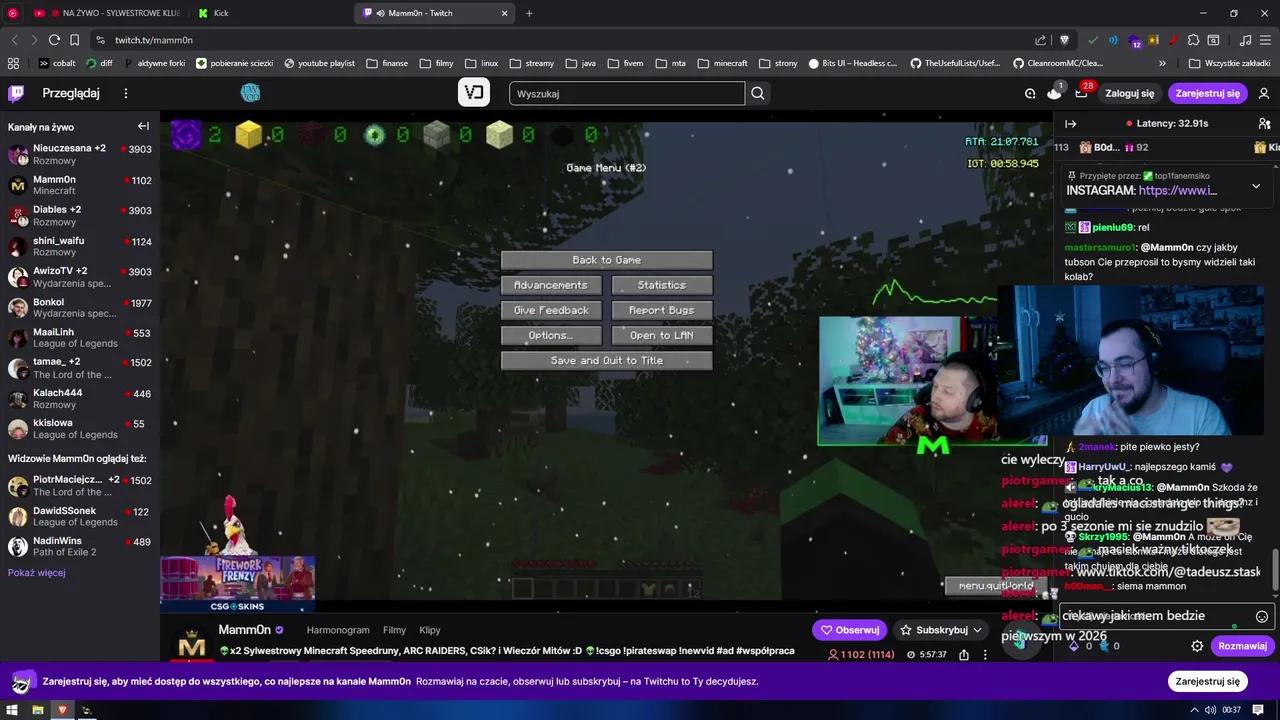
Task: Open the pinned Instagram link
Action: click(x=1177, y=190)
